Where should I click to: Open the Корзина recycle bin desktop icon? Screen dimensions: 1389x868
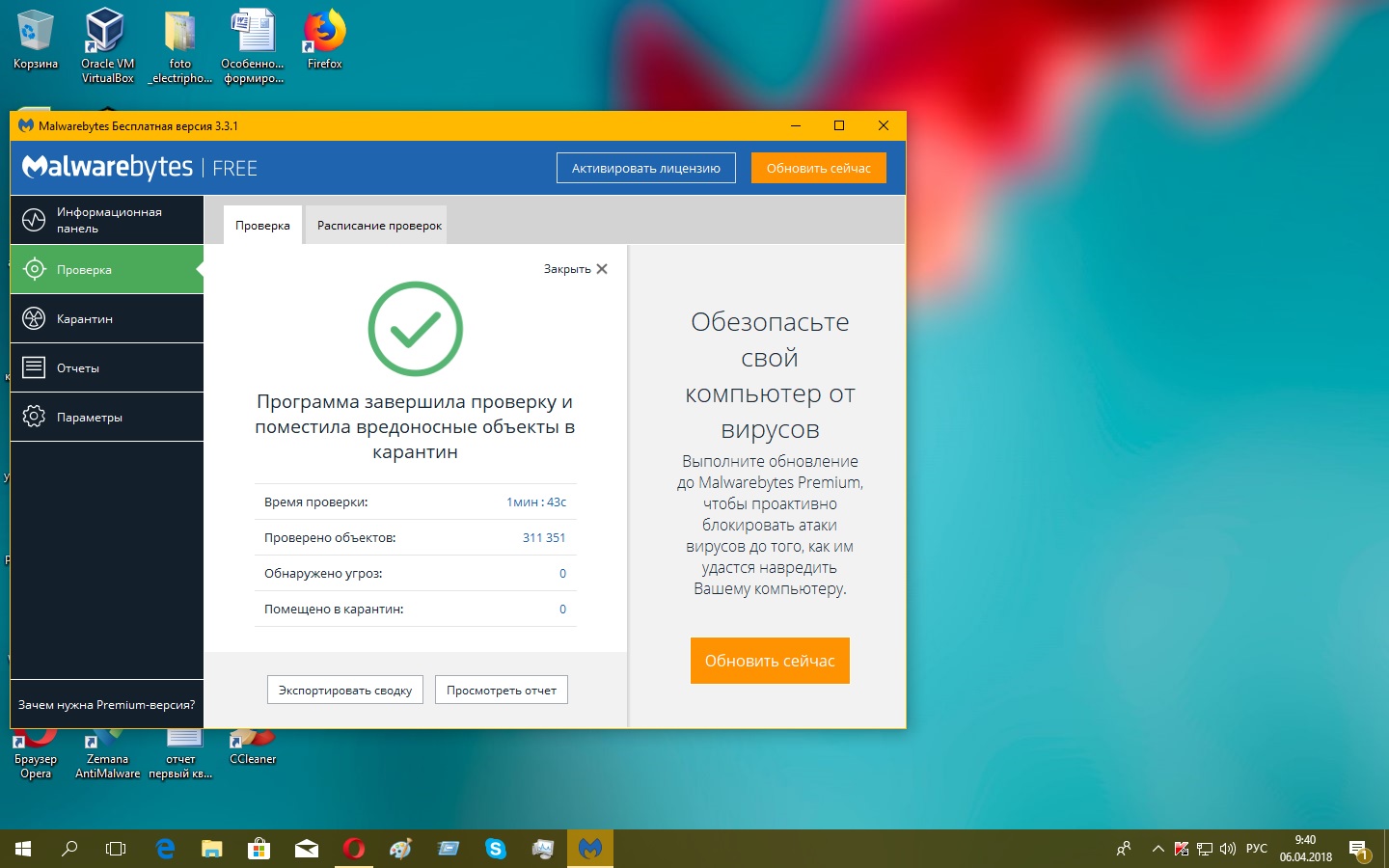[36, 41]
